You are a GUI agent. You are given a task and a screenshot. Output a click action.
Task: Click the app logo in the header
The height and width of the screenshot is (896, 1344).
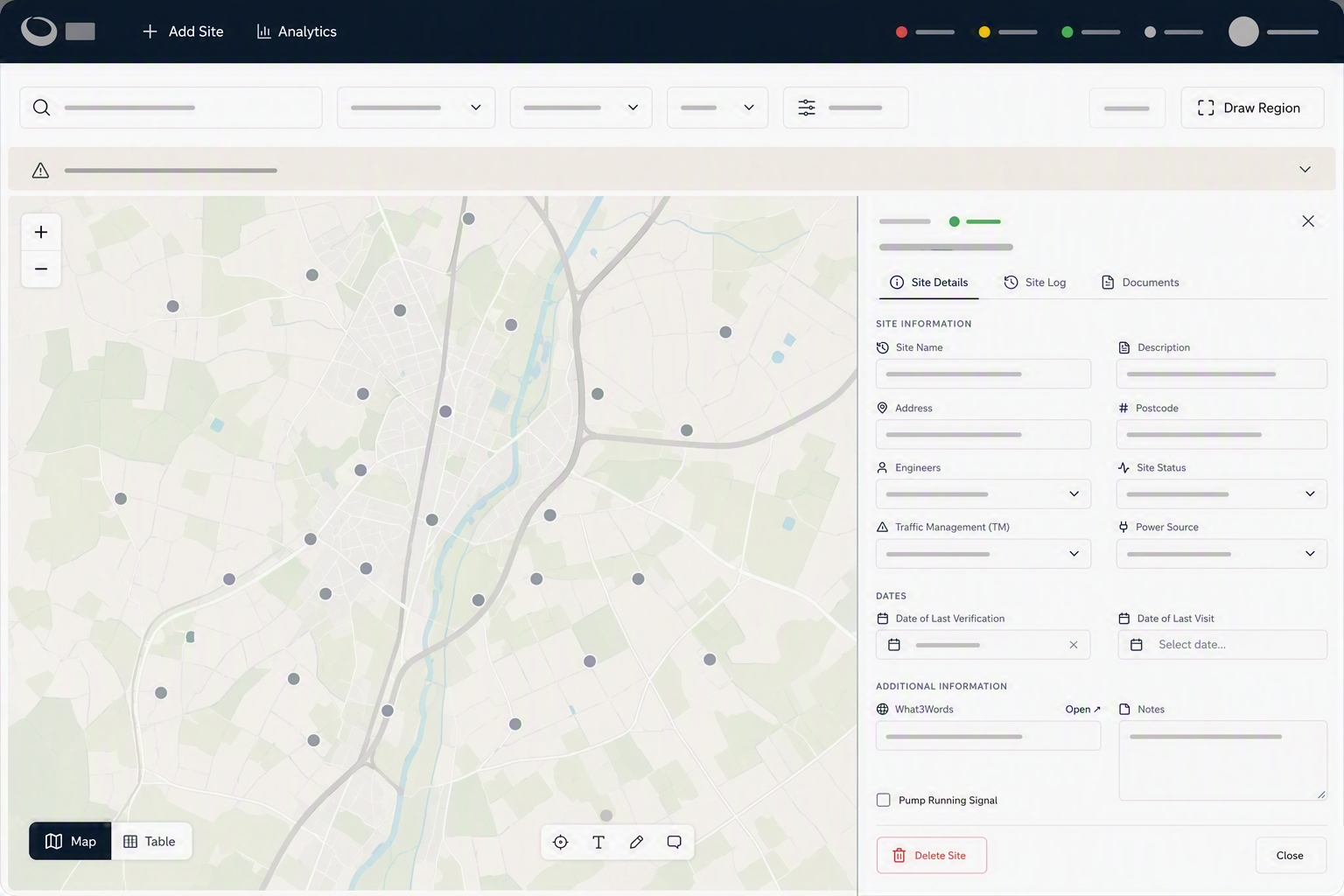39,31
